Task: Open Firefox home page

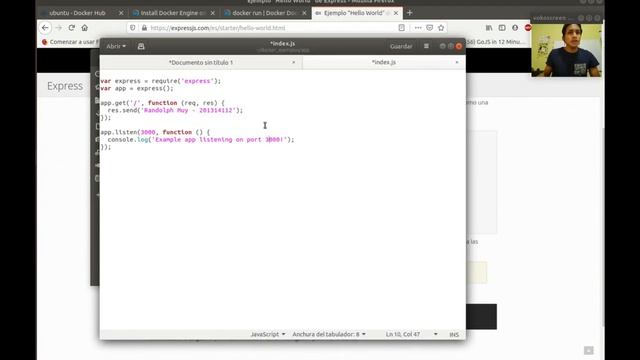Action: click(84, 28)
